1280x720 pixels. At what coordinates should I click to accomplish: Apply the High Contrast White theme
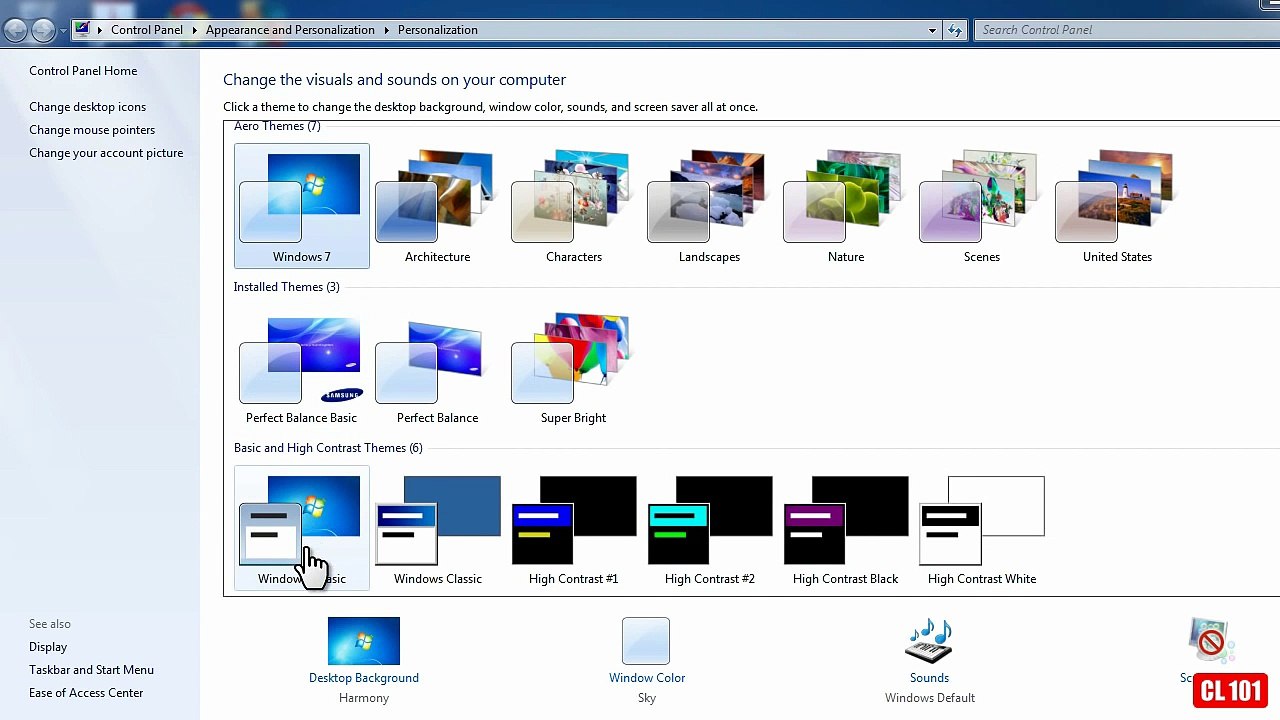[x=981, y=528]
